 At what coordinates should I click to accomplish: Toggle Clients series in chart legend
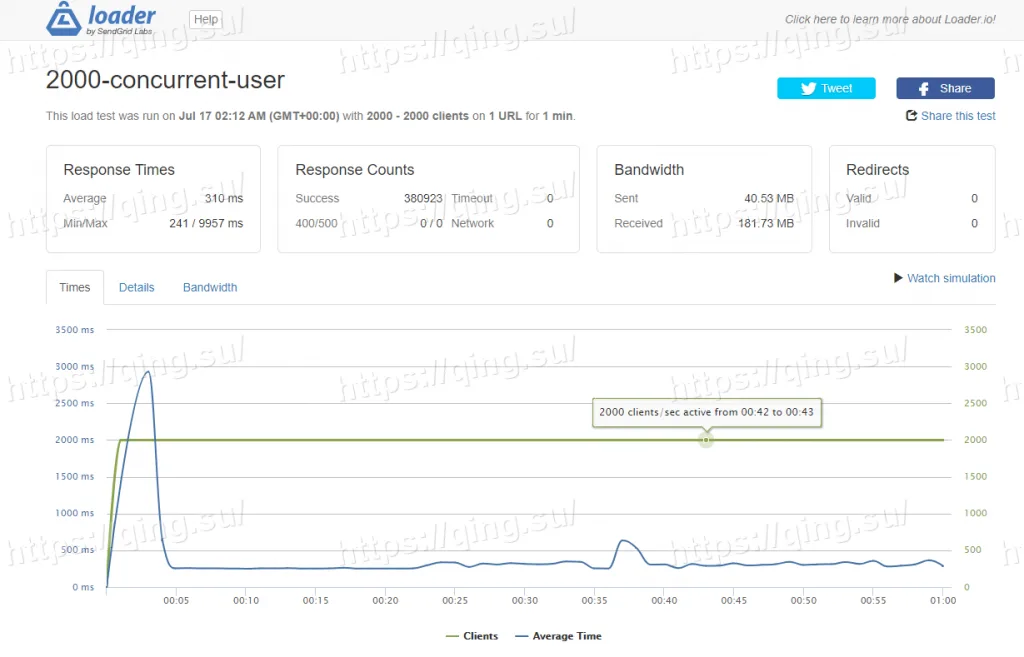(471, 636)
